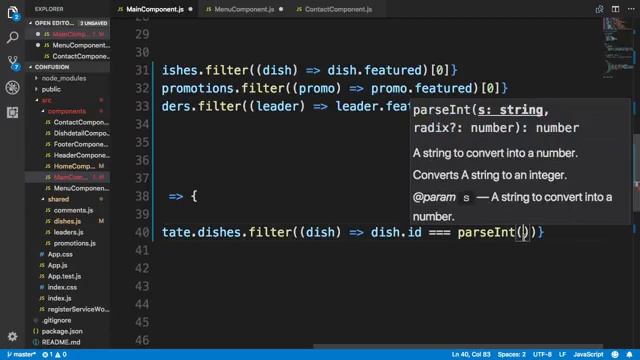Click unsaved dot on MenuComponent.js tab
The height and width of the screenshot is (360, 640).
(281, 9)
